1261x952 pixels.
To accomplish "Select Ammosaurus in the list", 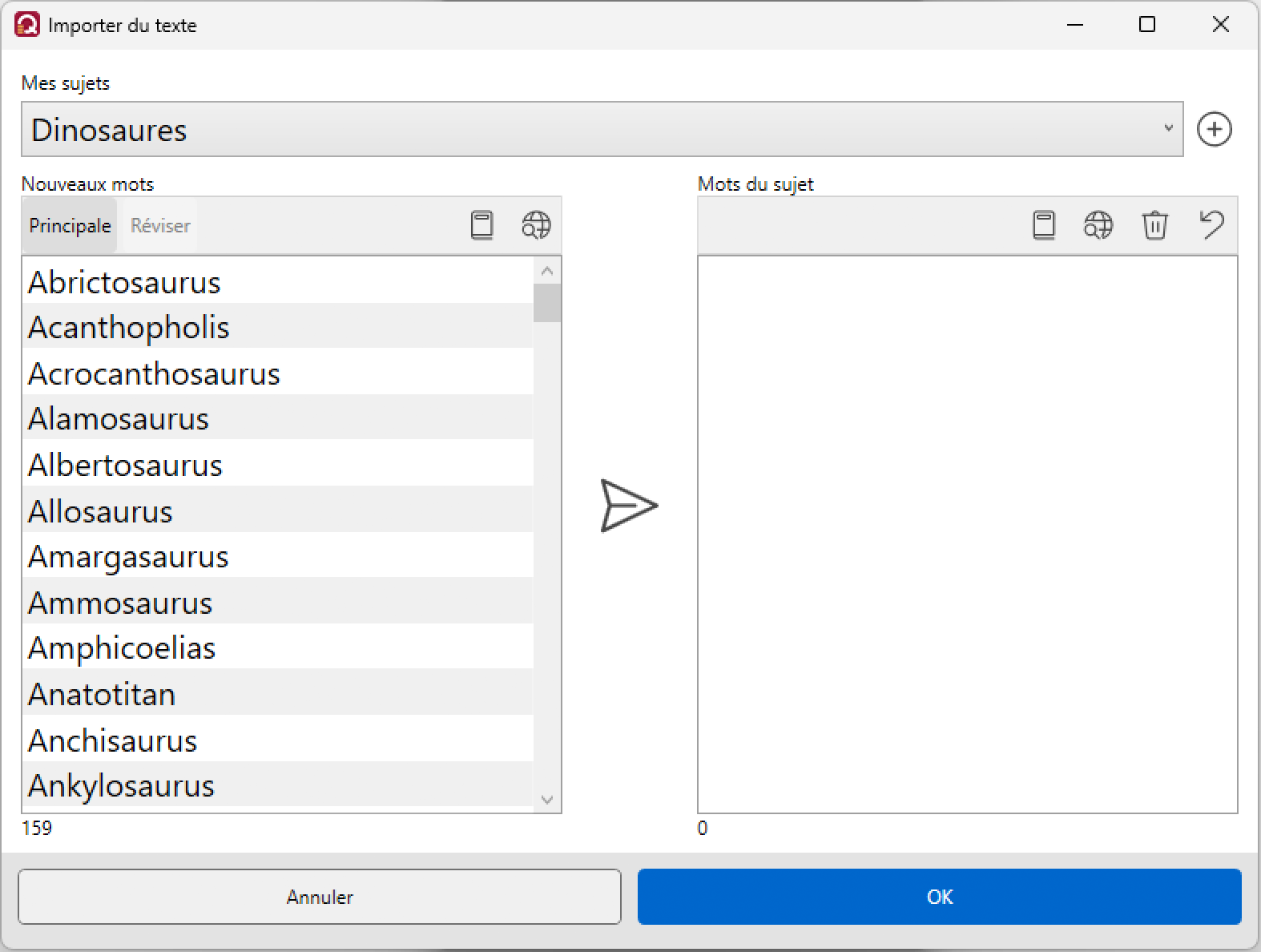I will (x=278, y=602).
